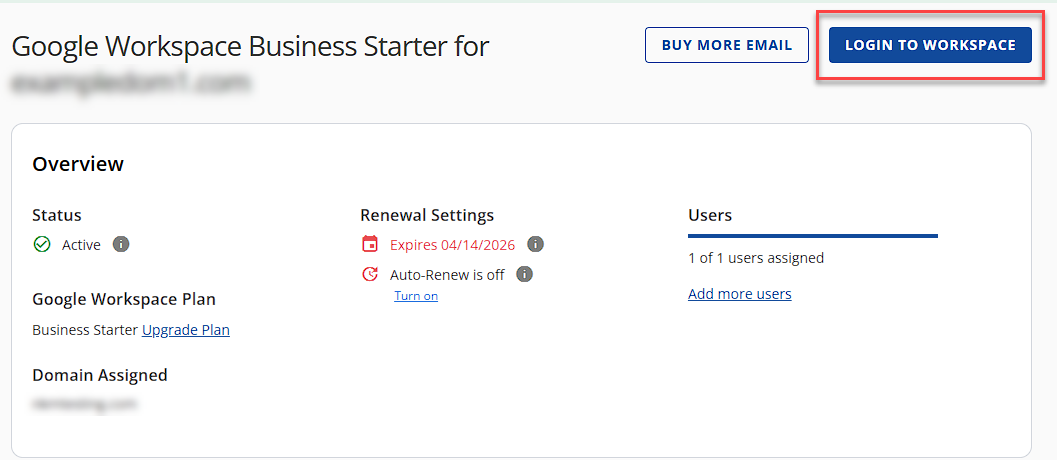This screenshot has height=460, width=1057.
Task: Click the Renewal Settings heading
Action: tap(427, 215)
